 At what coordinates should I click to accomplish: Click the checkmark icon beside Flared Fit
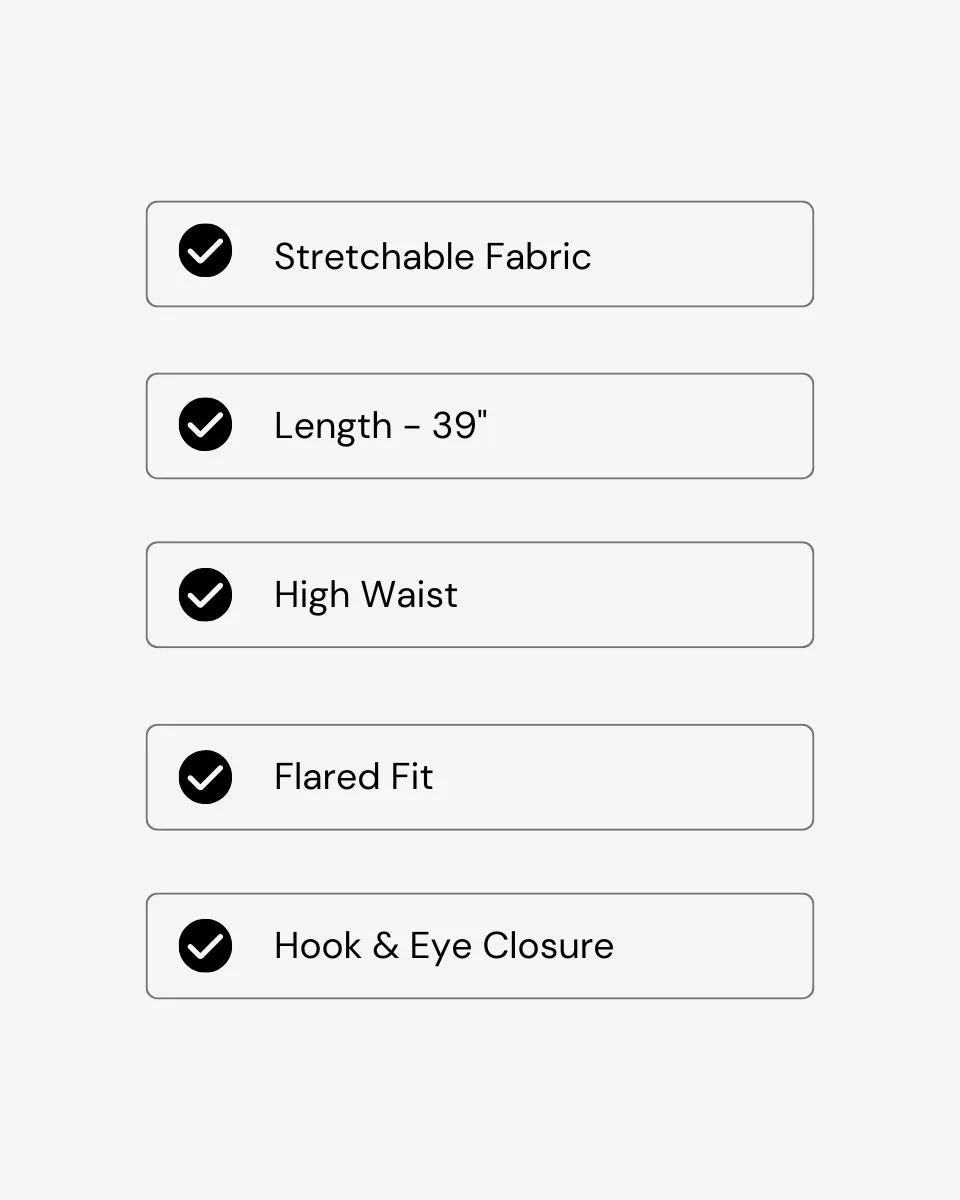click(205, 777)
